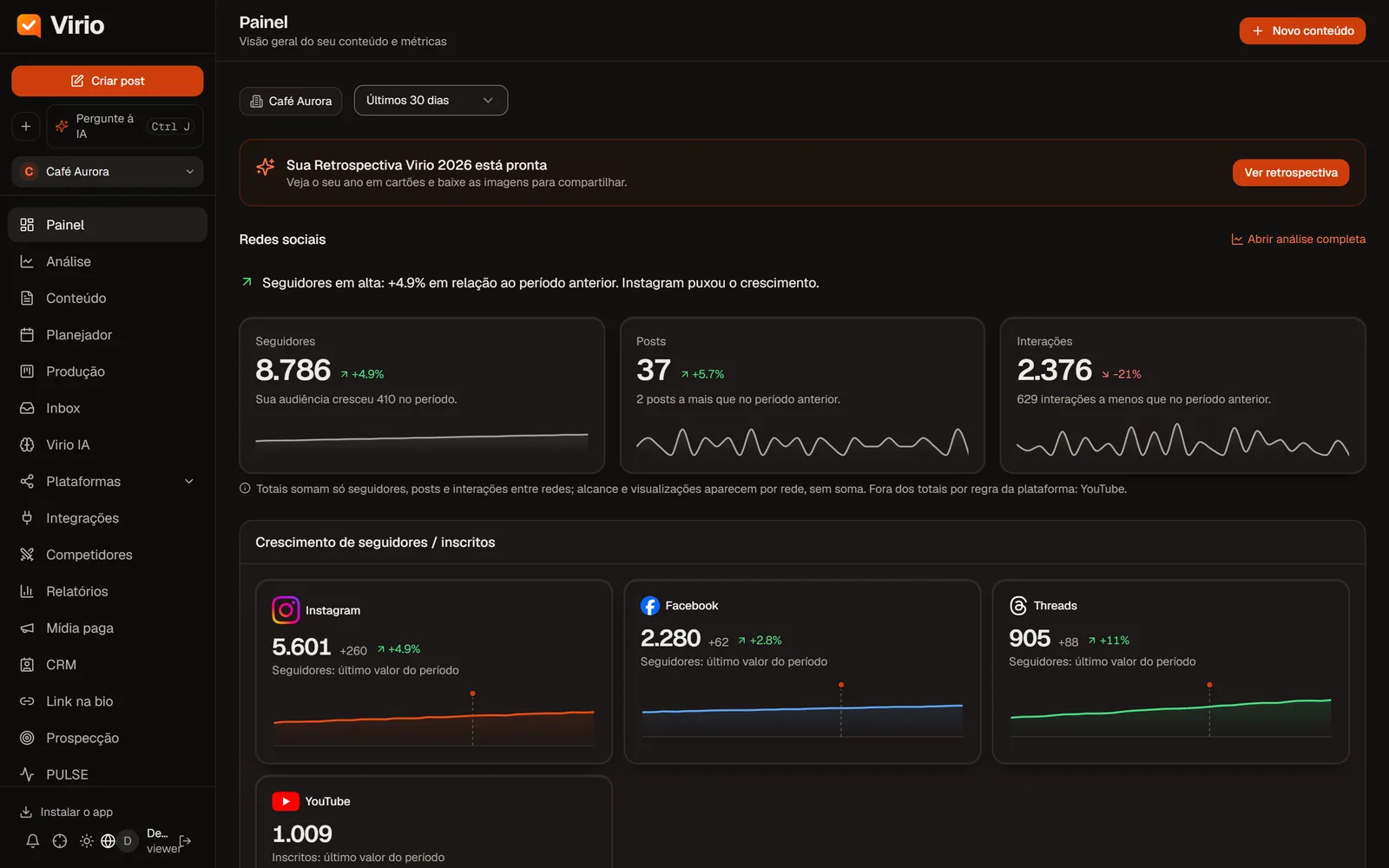
Task: Open the Planejador menu item
Action: [108, 335]
